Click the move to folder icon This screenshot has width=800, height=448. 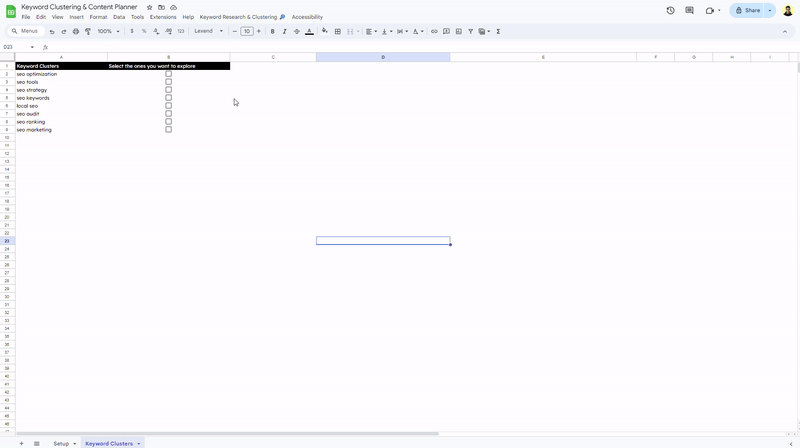point(161,8)
